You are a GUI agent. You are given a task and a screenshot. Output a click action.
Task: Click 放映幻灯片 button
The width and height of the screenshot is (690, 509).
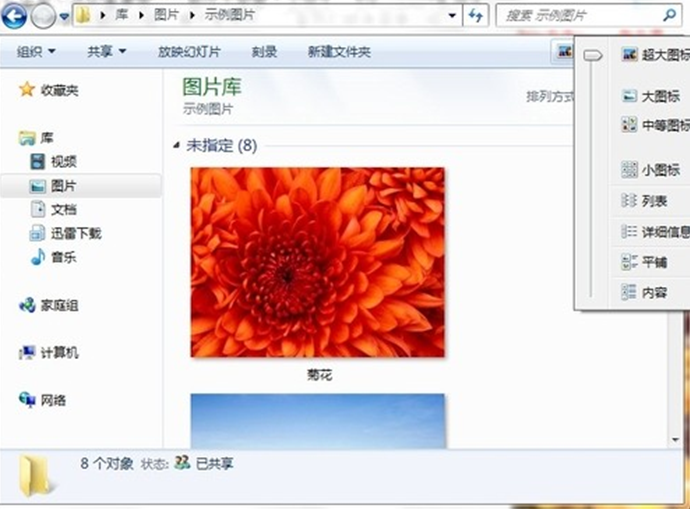click(x=189, y=52)
